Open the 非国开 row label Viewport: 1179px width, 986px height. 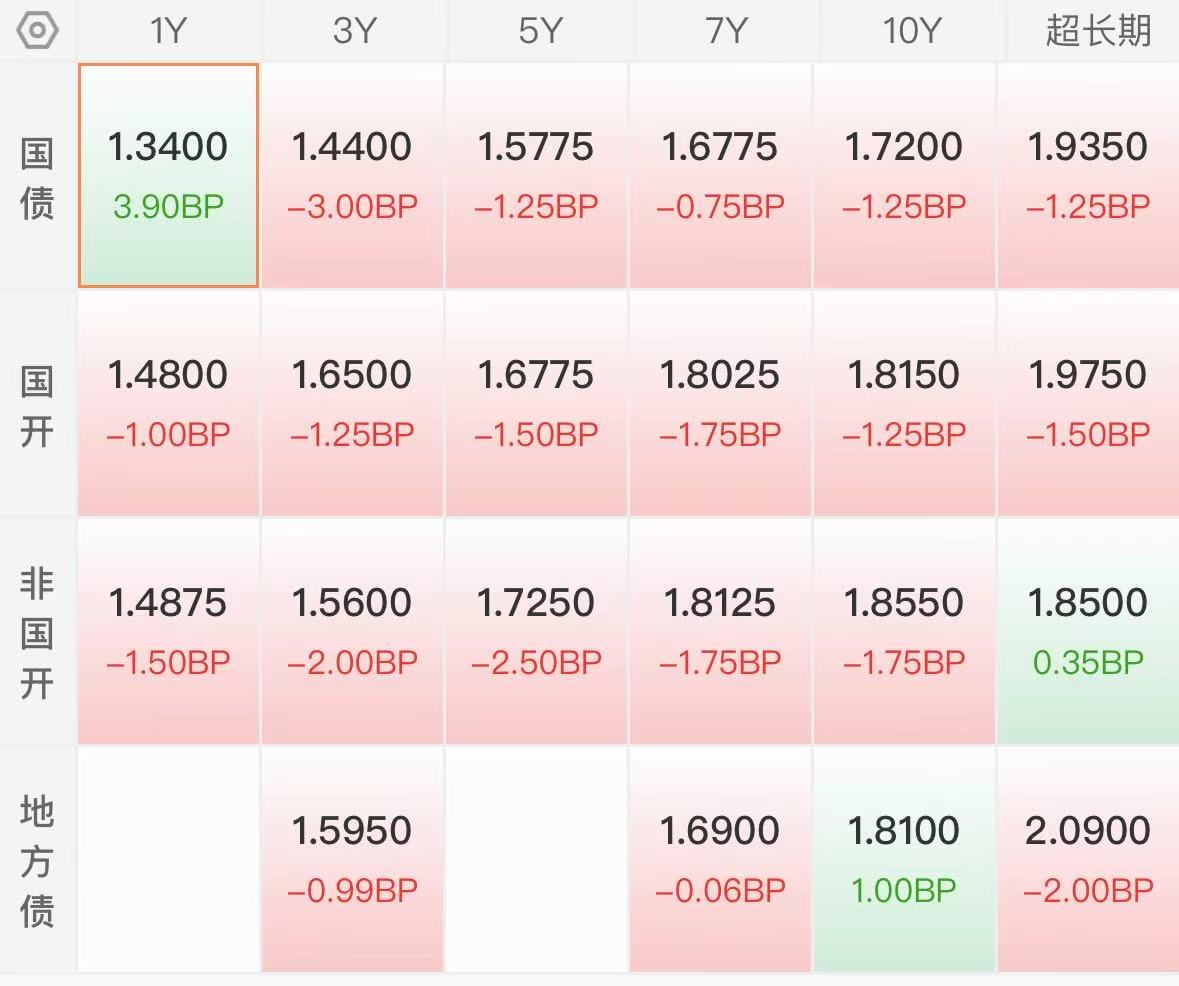[x=37, y=633]
